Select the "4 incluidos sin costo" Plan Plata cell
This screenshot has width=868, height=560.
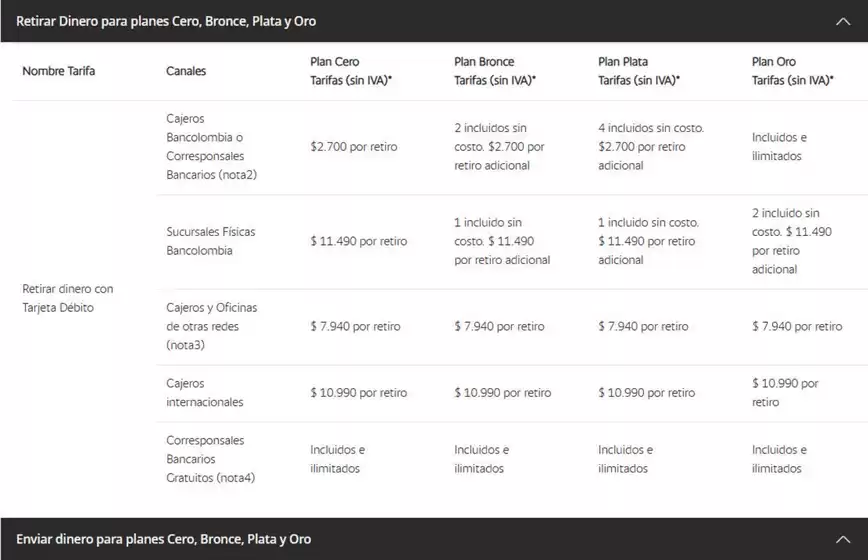click(651, 147)
